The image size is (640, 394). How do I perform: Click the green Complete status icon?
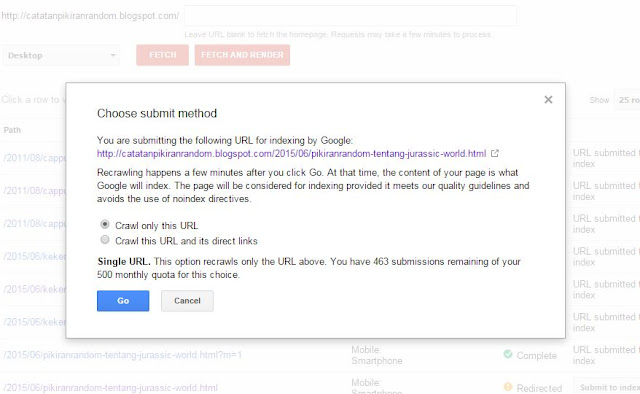click(508, 354)
